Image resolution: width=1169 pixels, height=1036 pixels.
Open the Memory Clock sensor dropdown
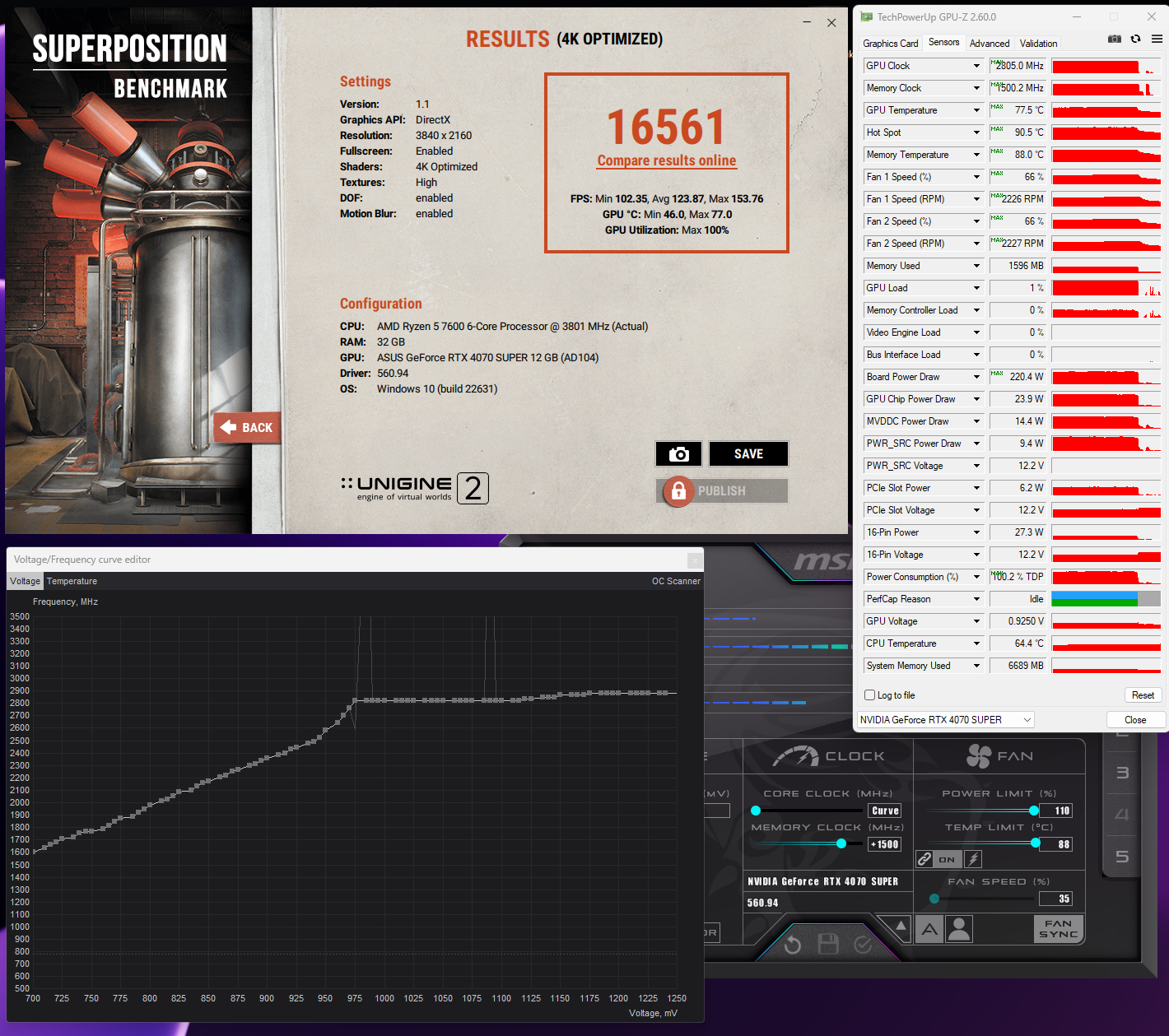977,88
